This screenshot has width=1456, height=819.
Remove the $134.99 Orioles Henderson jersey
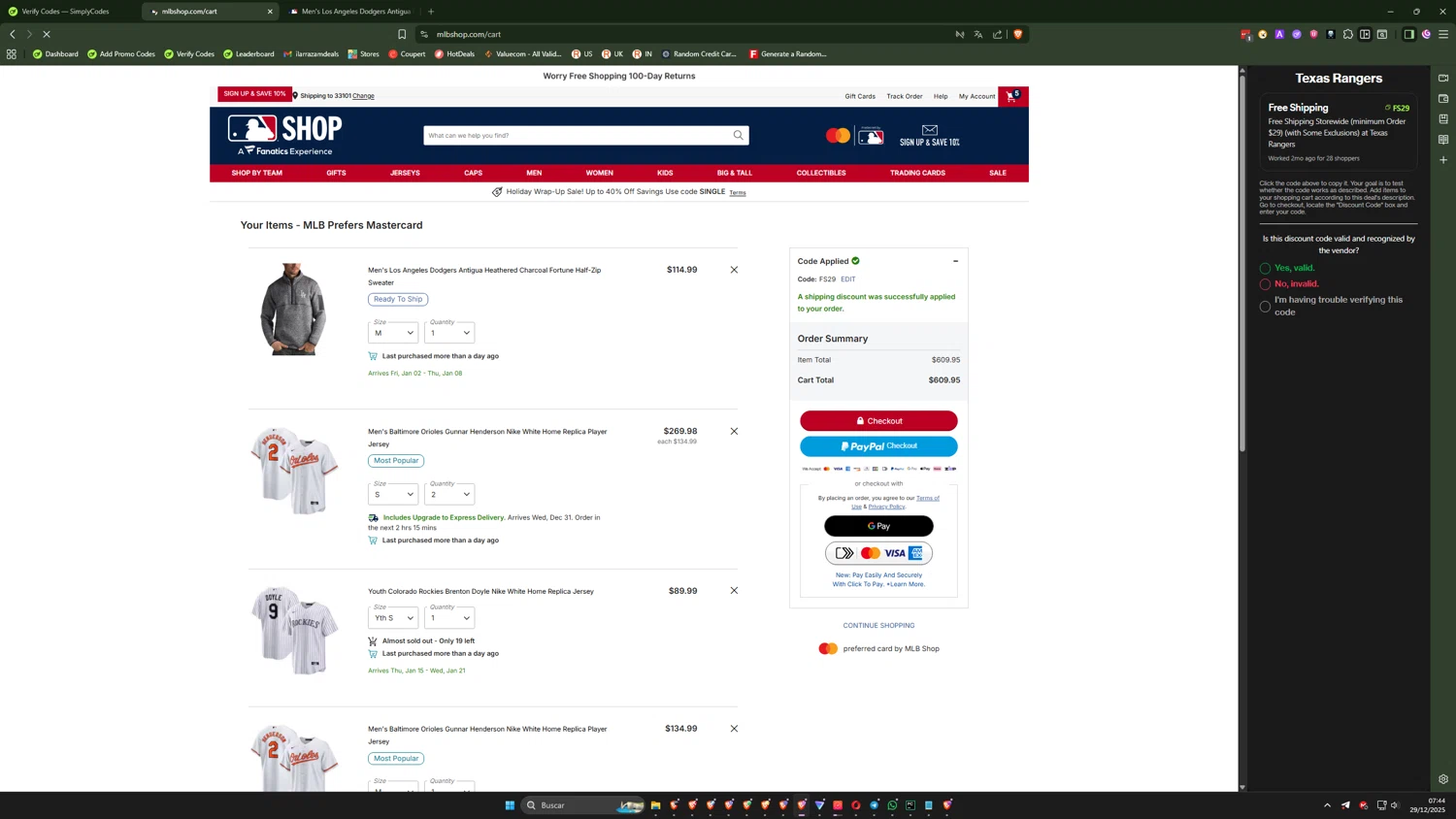[734, 728]
